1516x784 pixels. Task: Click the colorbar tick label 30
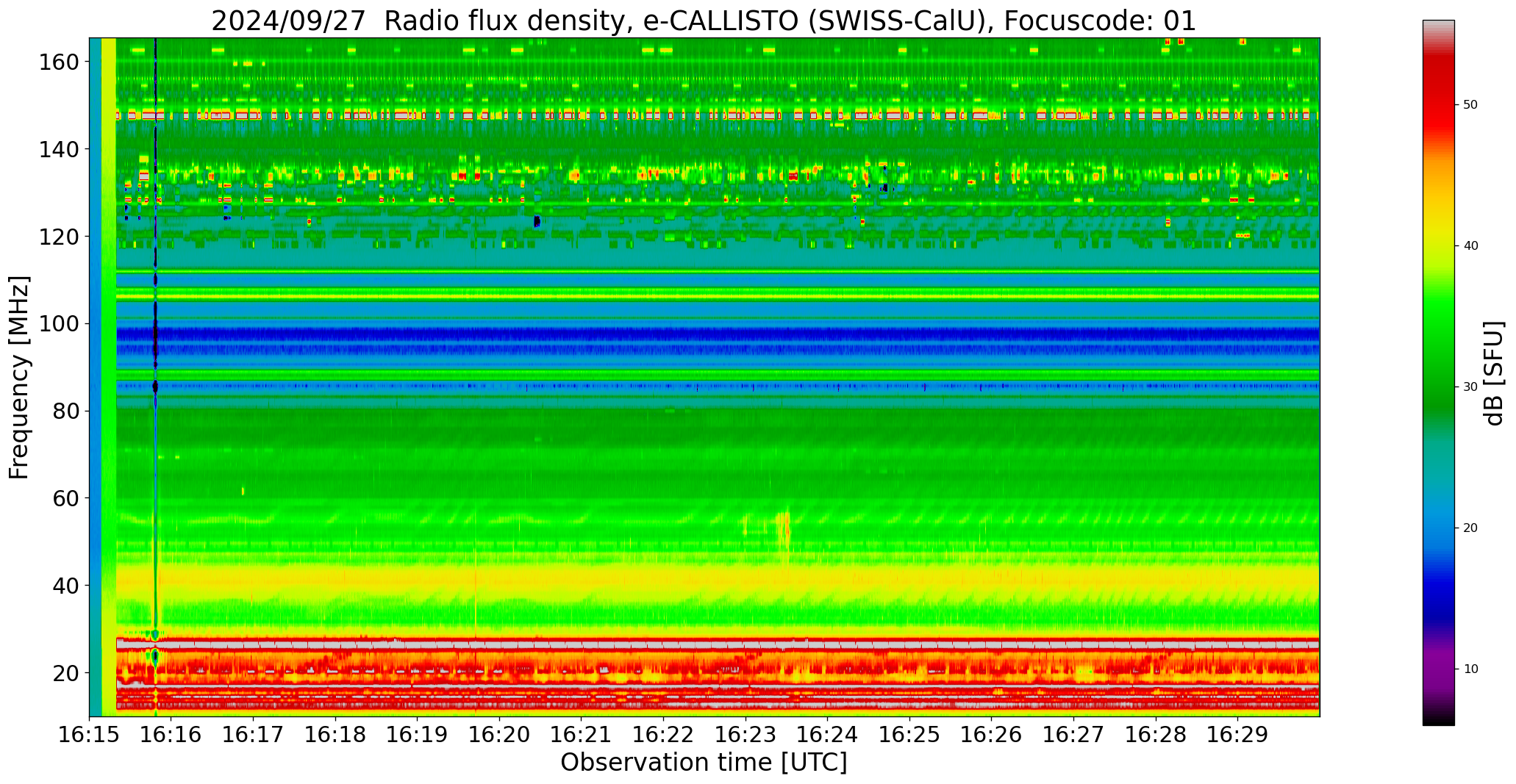tap(1470, 387)
